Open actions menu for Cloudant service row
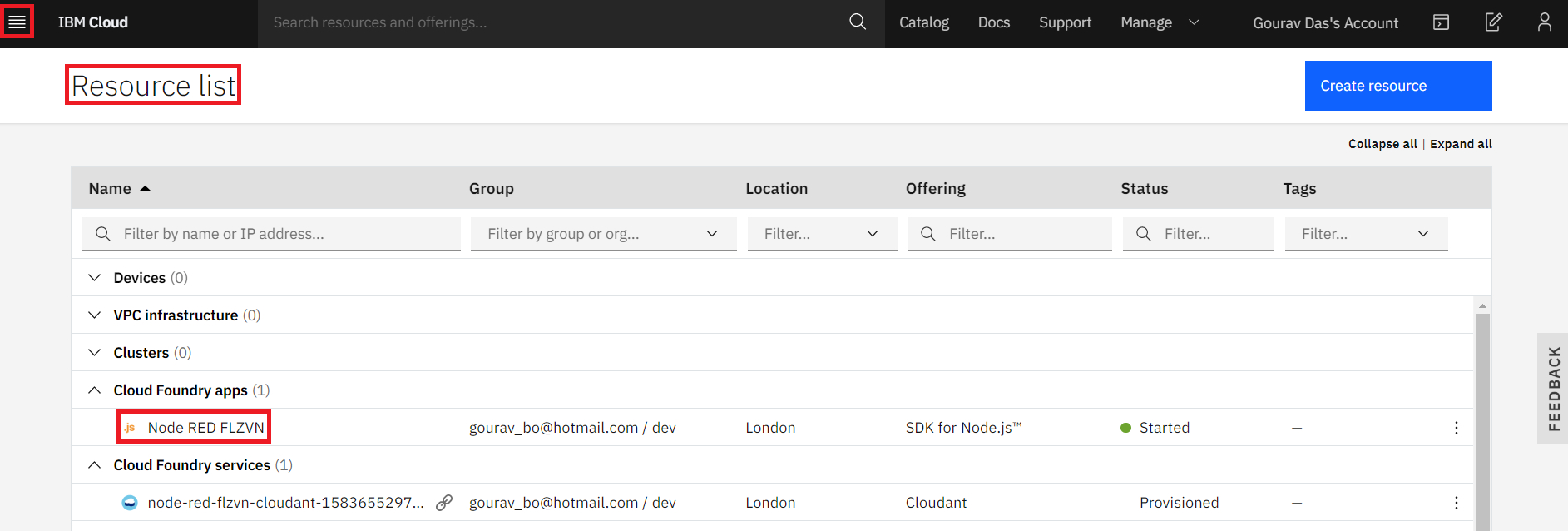Screen dimensions: 1568x531 [x=1456, y=503]
